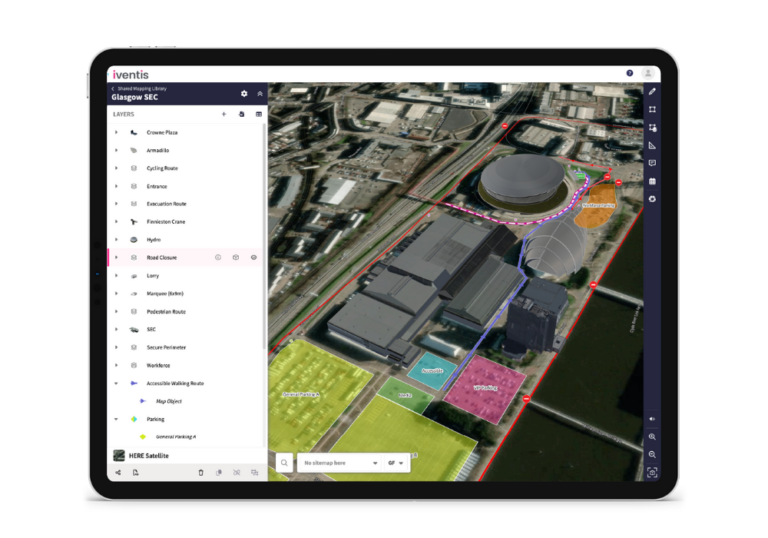Click the export file icon in bottom toolbar

[136, 472]
